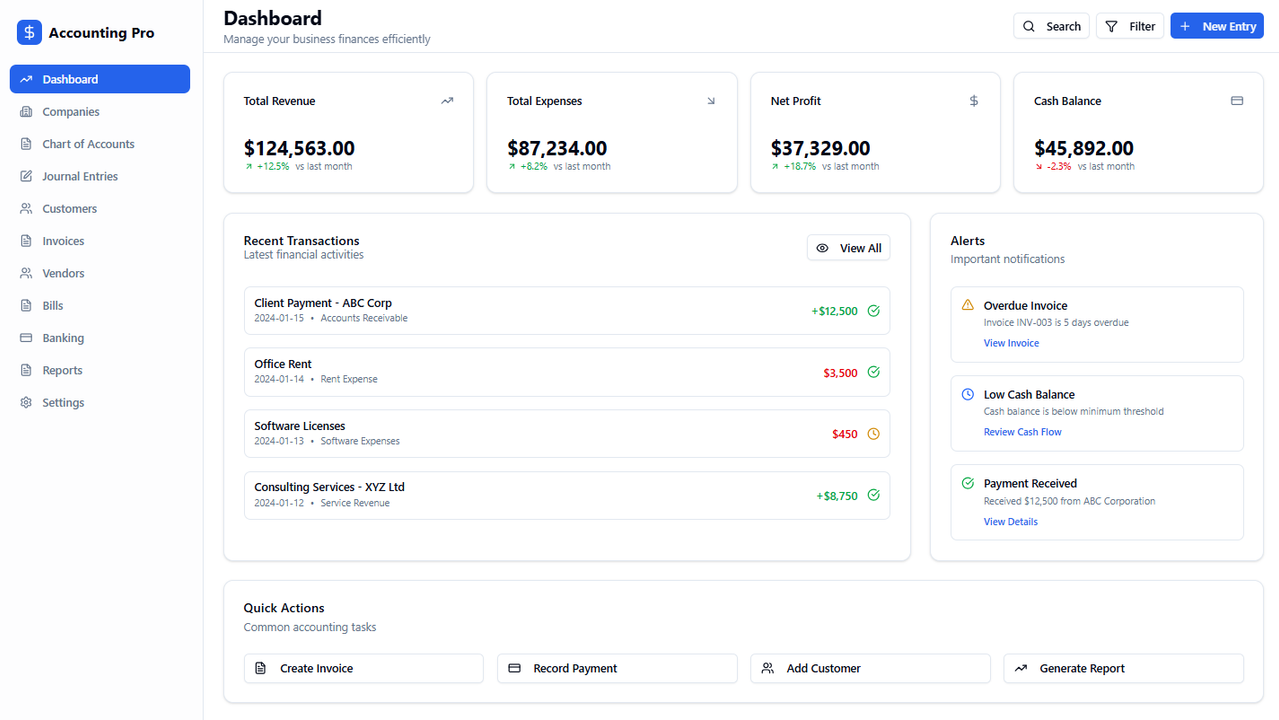The image size is (1279, 720).
Task: Click the red arrow by -2.3% cash change
Action: point(1039,167)
